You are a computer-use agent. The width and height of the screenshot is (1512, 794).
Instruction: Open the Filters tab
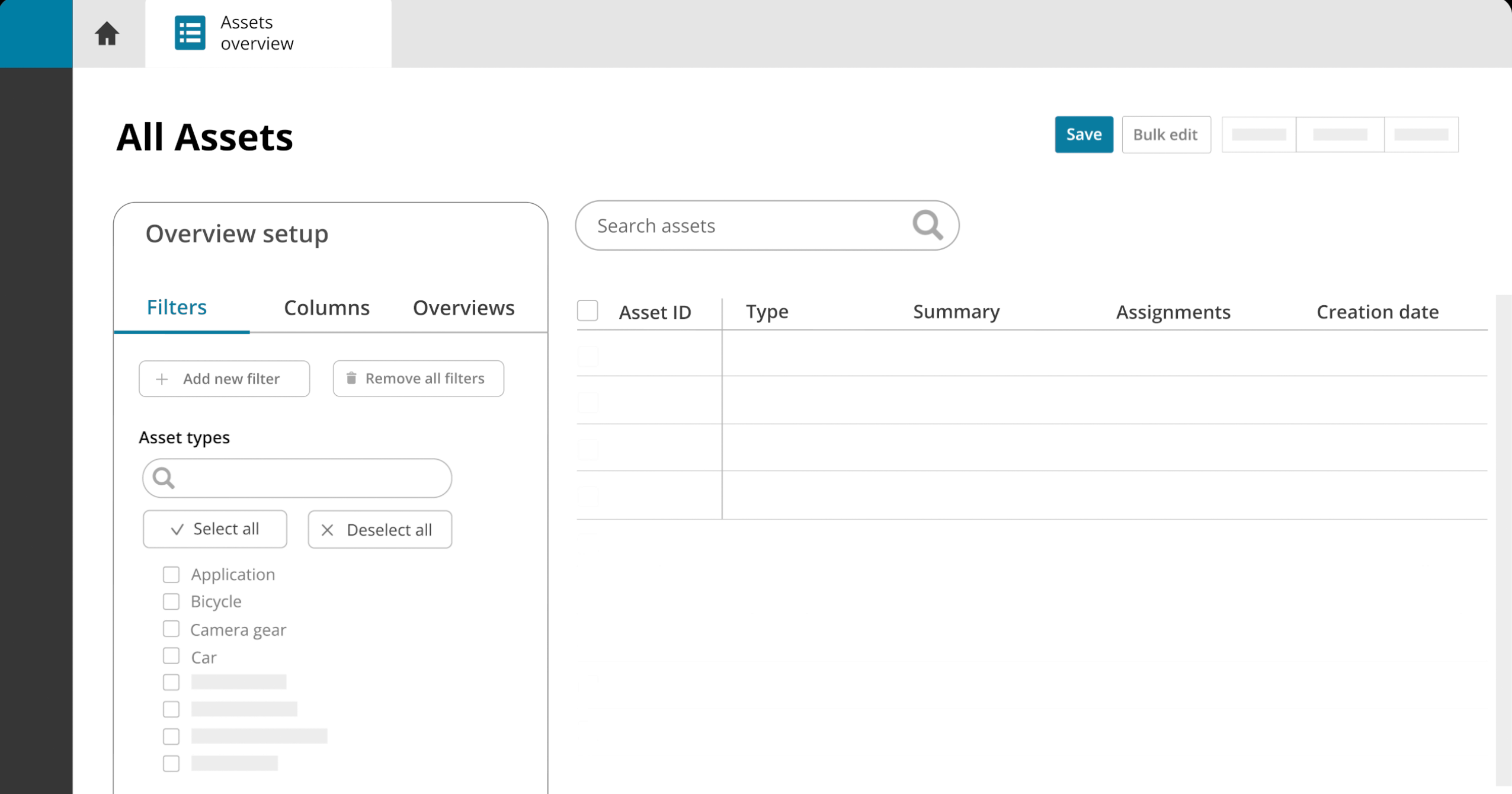click(177, 307)
